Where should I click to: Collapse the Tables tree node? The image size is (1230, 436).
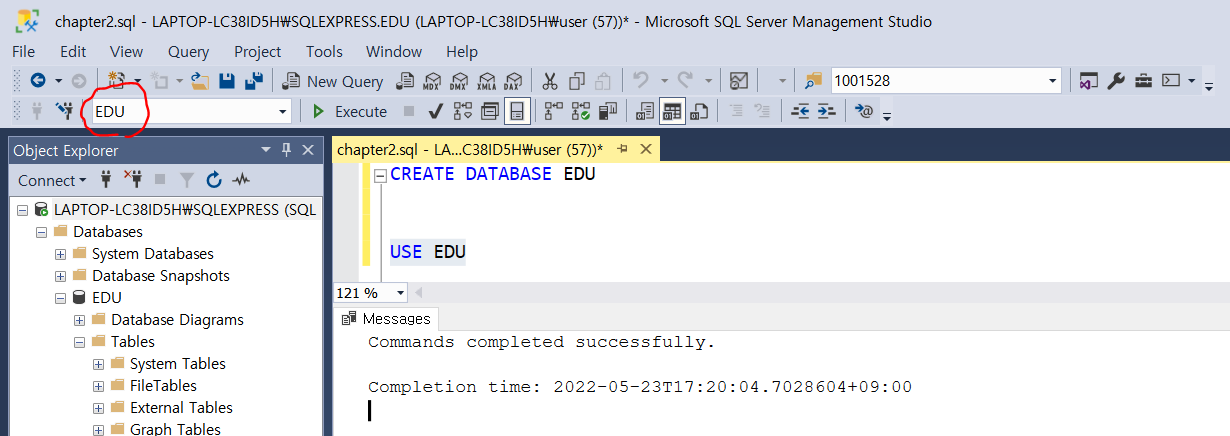(x=79, y=342)
